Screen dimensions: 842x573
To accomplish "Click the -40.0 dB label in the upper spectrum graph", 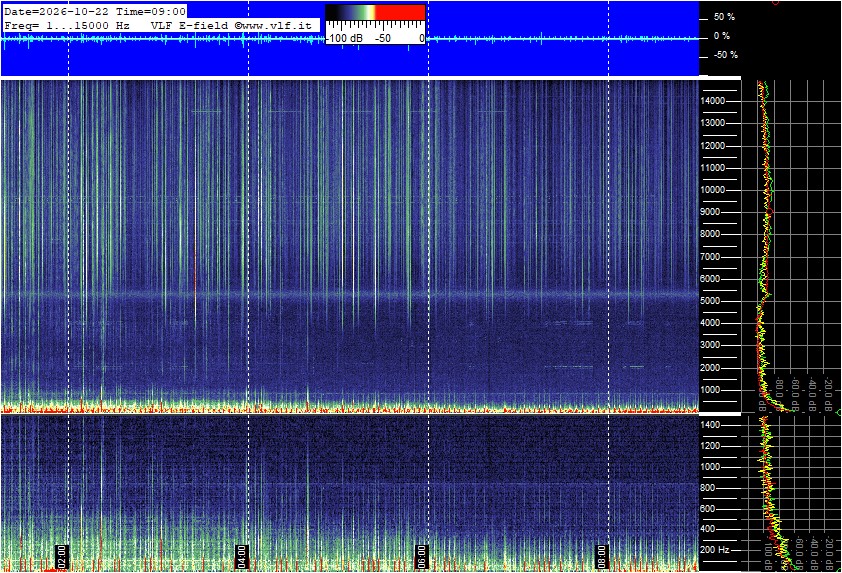I will click(812, 395).
